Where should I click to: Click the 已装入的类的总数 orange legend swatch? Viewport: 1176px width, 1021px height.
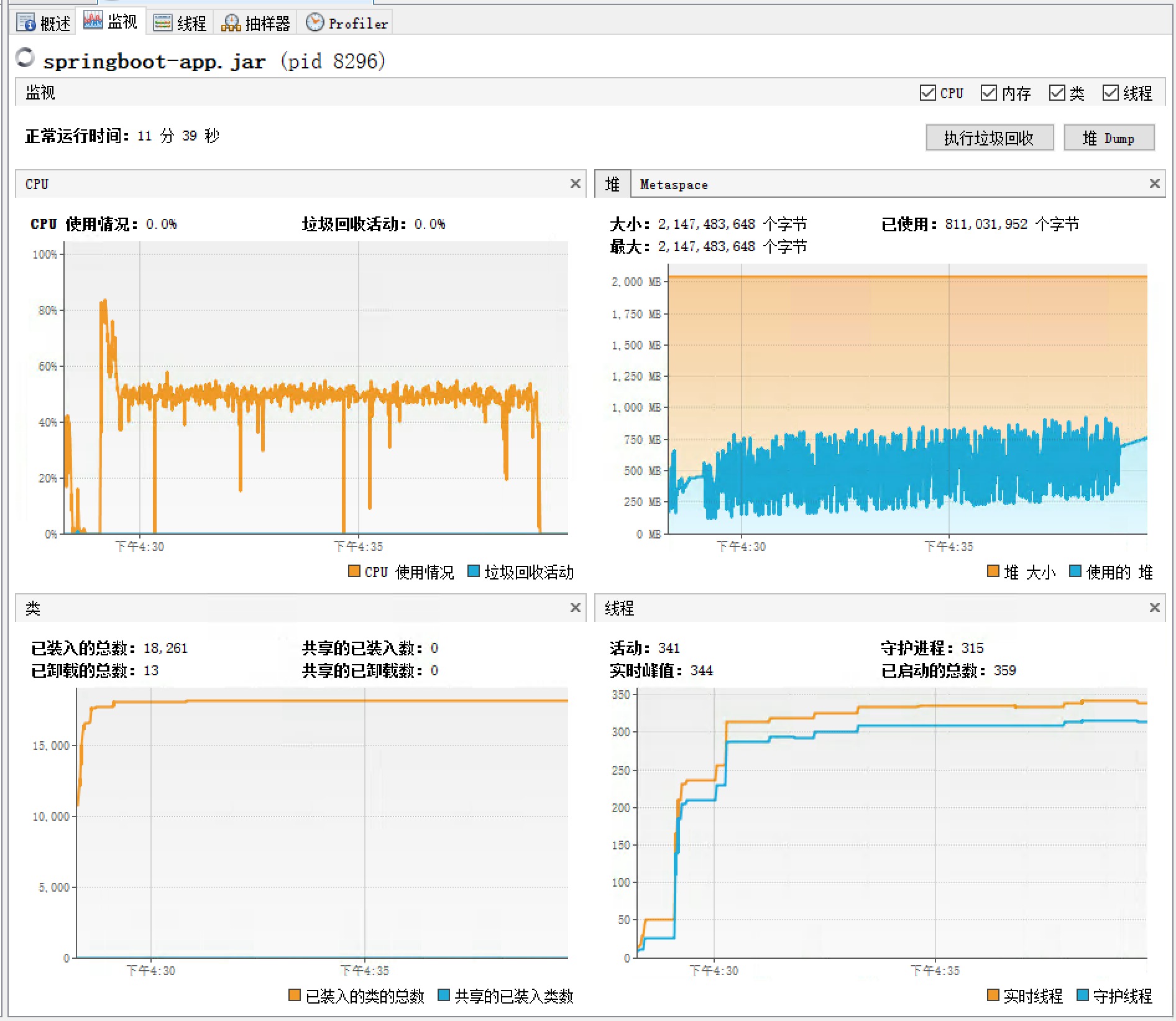tap(295, 995)
